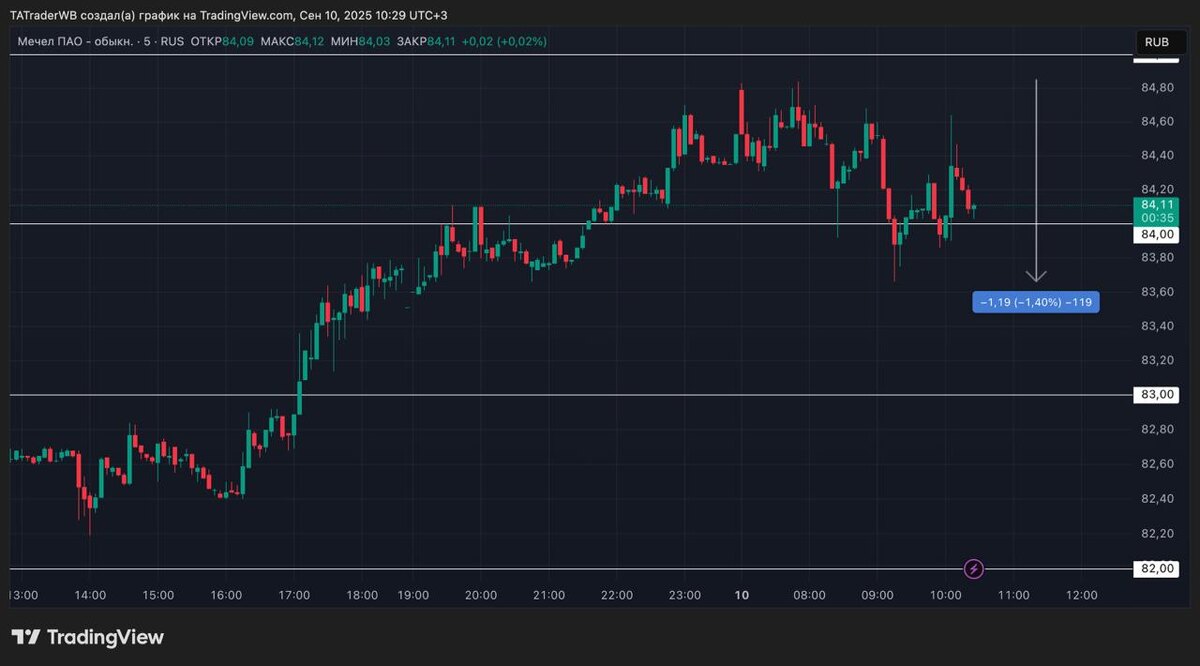The image size is (1200, 666).
Task: Click the 21:00 time axis label
Action: pyautogui.click(x=549, y=595)
